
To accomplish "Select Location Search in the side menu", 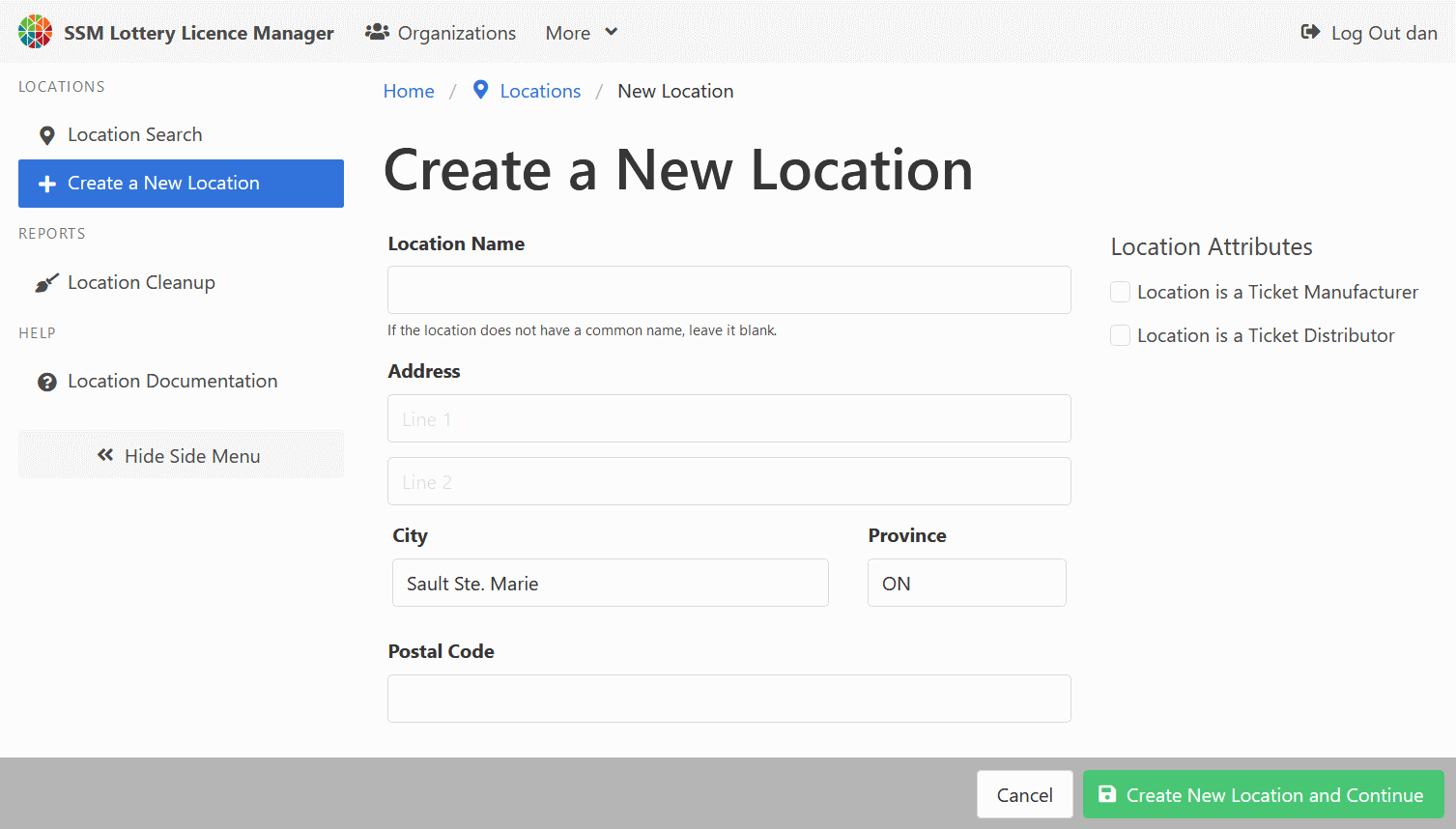I will click(x=181, y=135).
